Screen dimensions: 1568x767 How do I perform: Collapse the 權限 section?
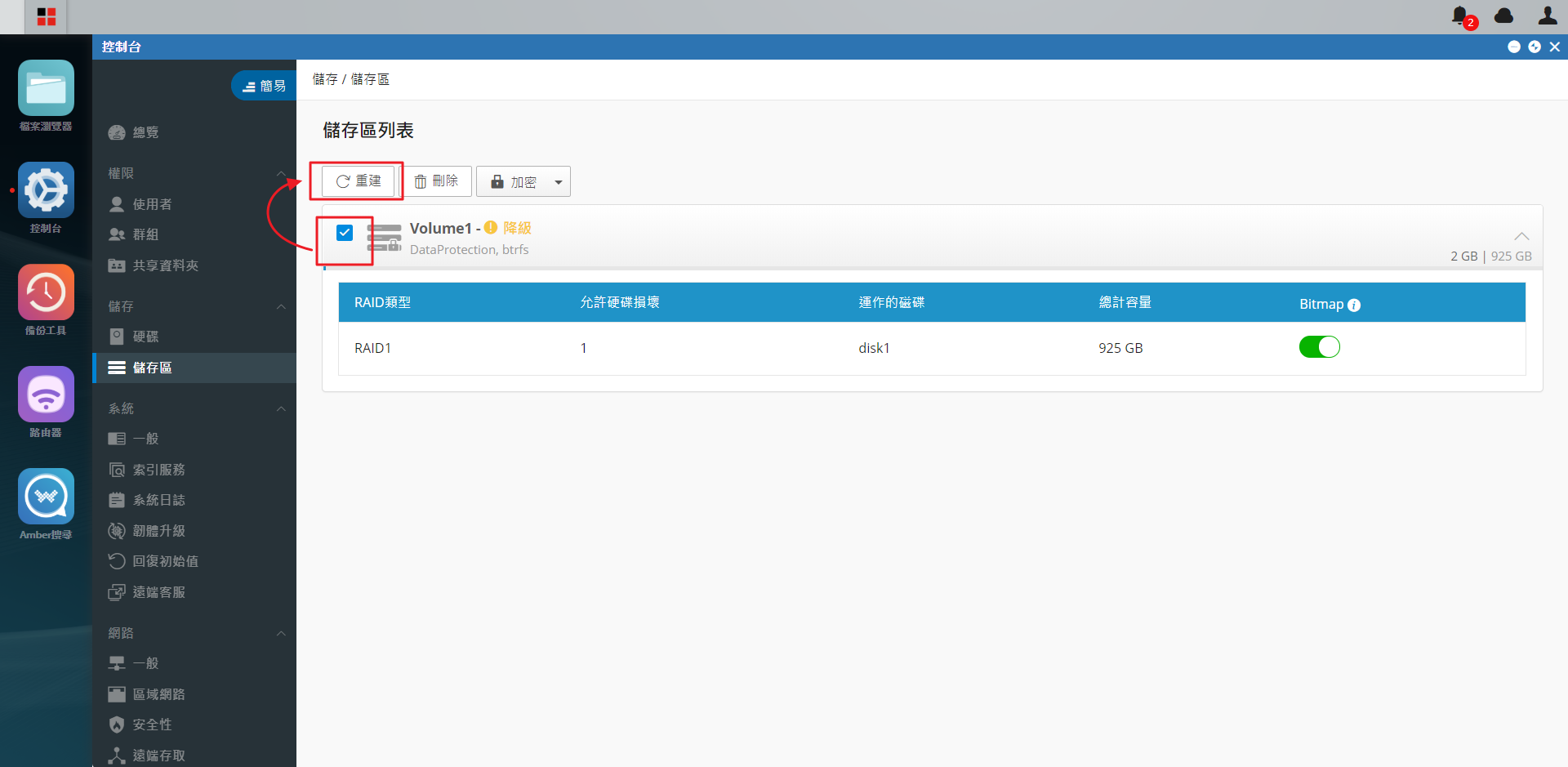point(281,173)
